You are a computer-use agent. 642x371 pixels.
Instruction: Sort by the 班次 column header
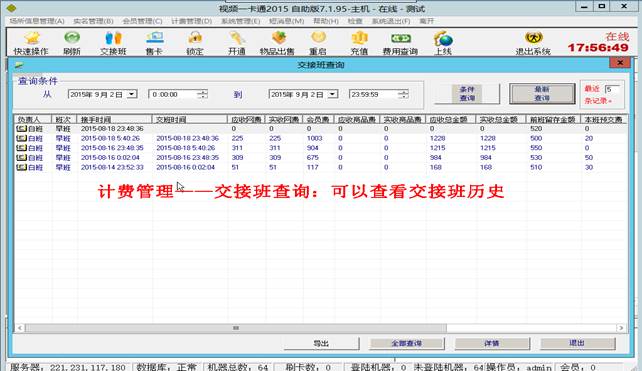(64, 119)
